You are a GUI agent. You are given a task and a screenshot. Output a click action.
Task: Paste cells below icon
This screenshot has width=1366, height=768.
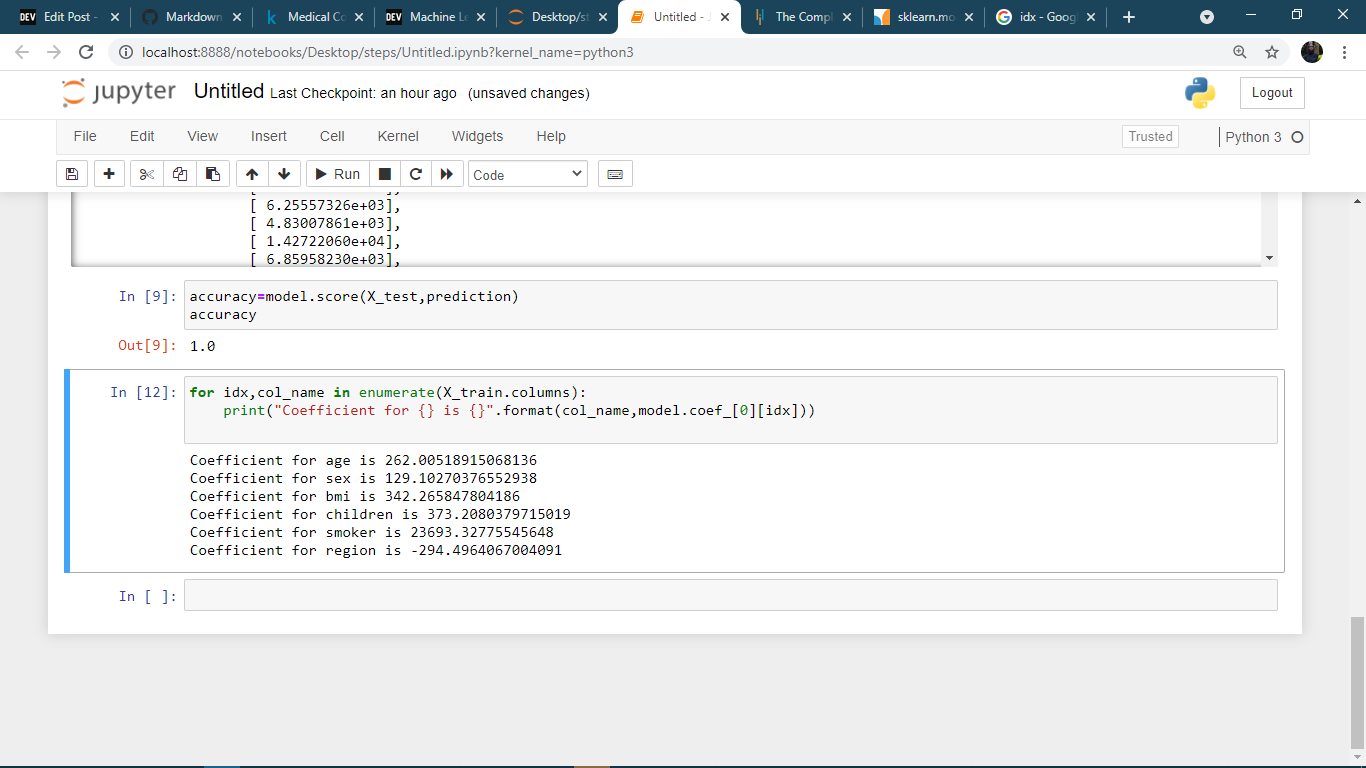(x=213, y=174)
